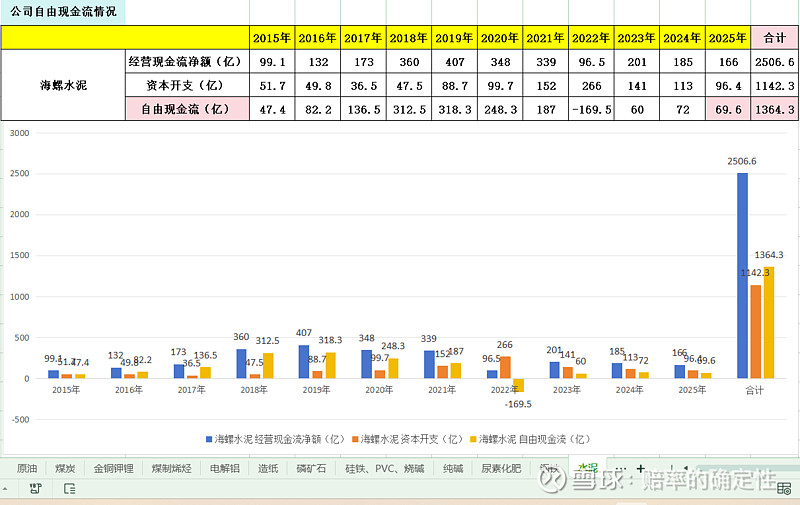Open the 尿素化肥 sheet tab

click(x=501, y=468)
